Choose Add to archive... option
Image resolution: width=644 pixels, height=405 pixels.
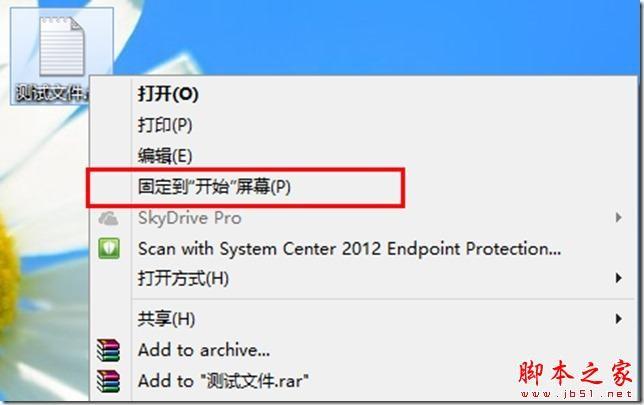204,350
